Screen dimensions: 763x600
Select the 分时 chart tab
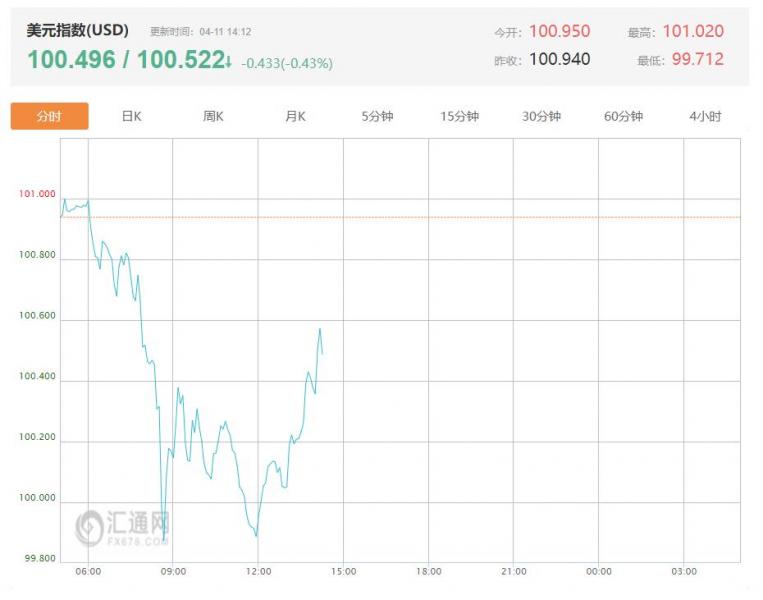tap(49, 116)
